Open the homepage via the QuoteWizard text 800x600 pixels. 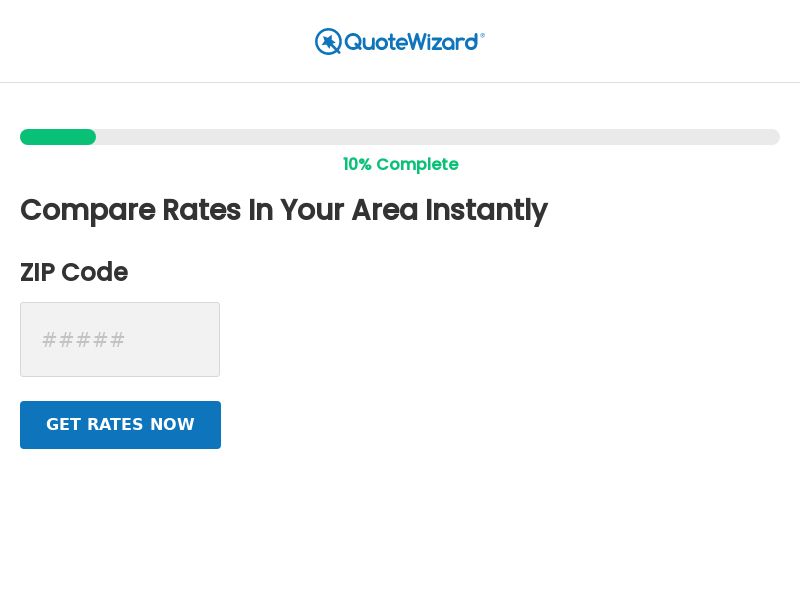412,41
